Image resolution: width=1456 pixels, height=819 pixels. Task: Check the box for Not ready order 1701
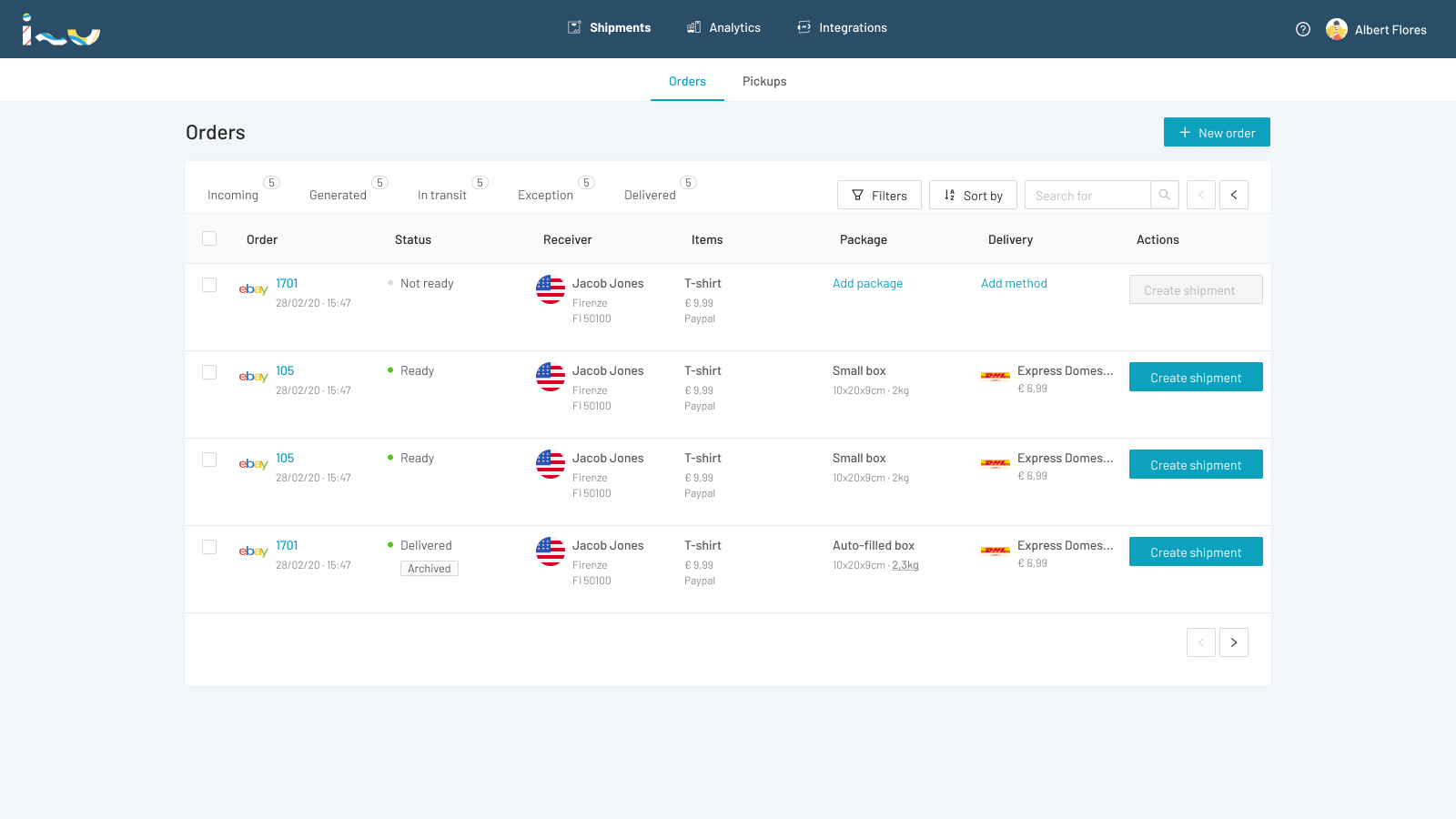tap(209, 285)
